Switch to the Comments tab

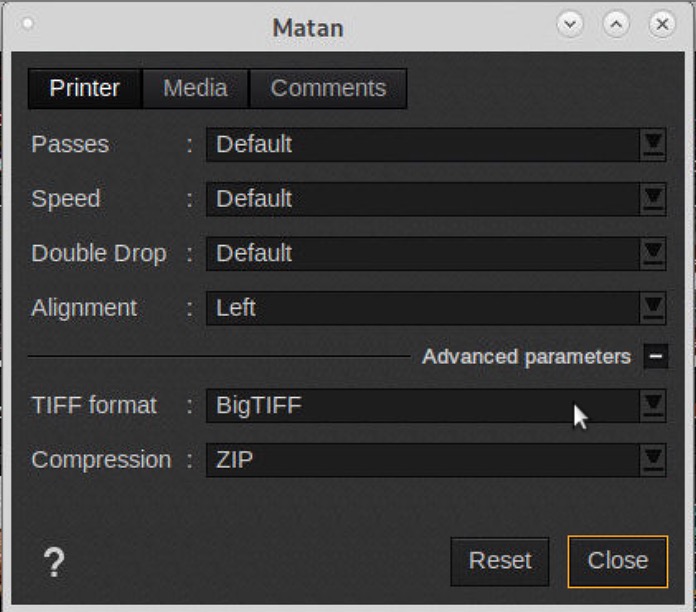pos(328,88)
